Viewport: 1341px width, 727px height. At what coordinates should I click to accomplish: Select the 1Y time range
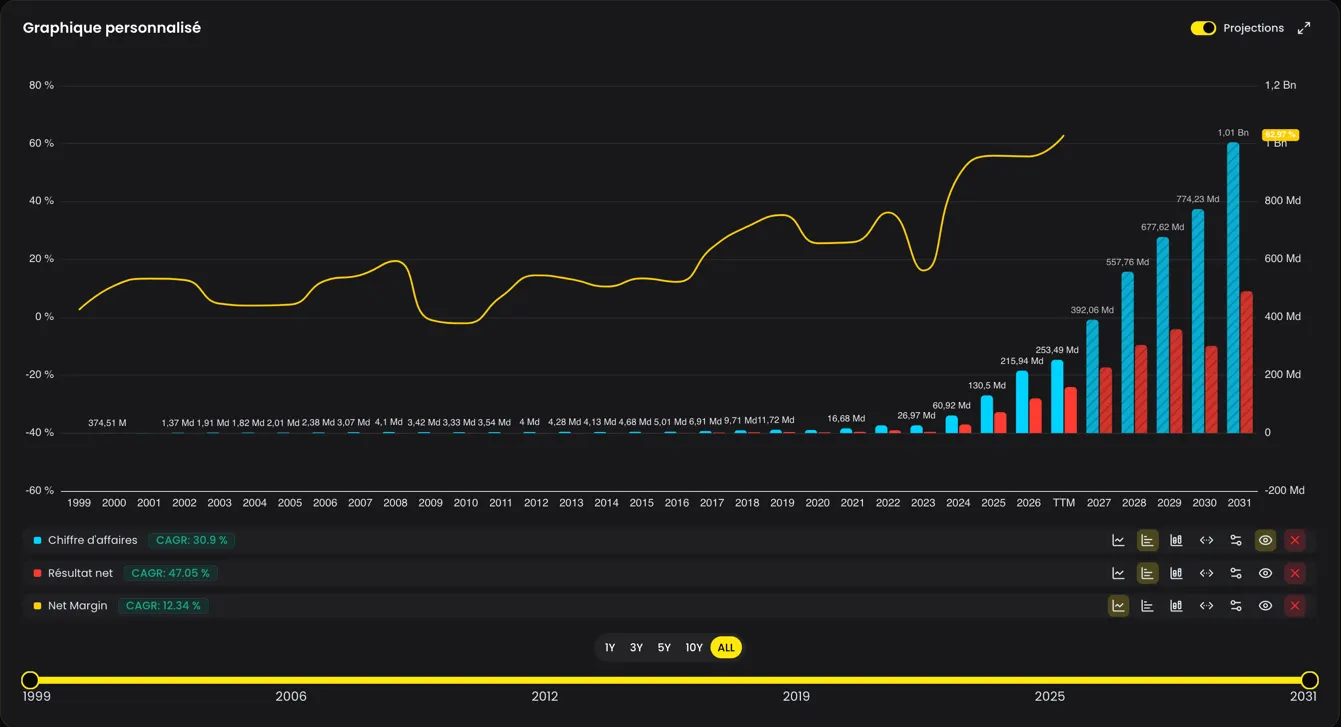click(610, 648)
